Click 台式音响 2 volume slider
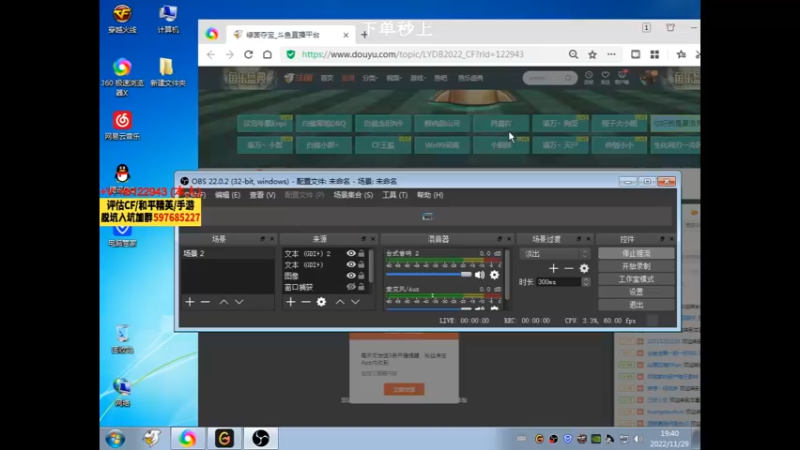The height and width of the screenshot is (450, 800). [429, 274]
